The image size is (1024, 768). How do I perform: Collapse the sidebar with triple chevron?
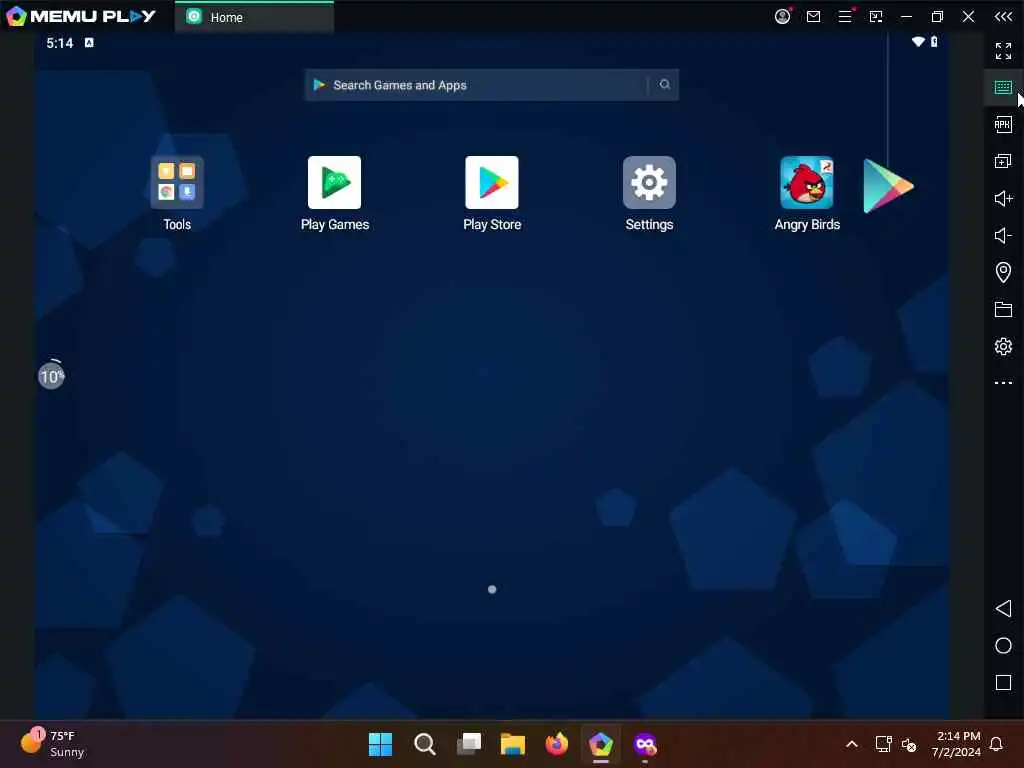click(x=1003, y=16)
